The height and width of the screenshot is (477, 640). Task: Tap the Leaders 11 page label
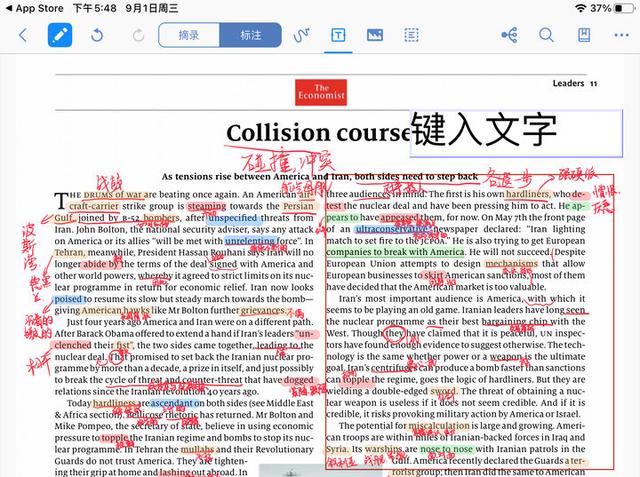point(575,83)
